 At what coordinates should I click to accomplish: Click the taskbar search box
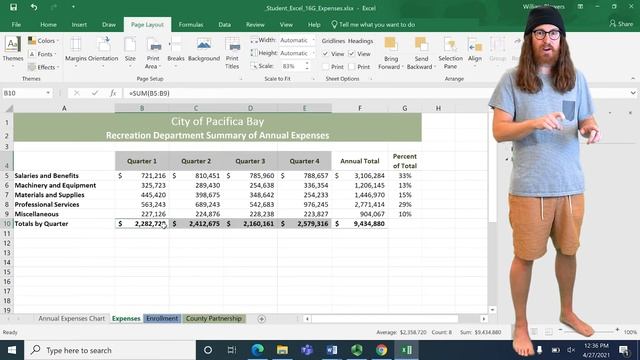point(110,350)
